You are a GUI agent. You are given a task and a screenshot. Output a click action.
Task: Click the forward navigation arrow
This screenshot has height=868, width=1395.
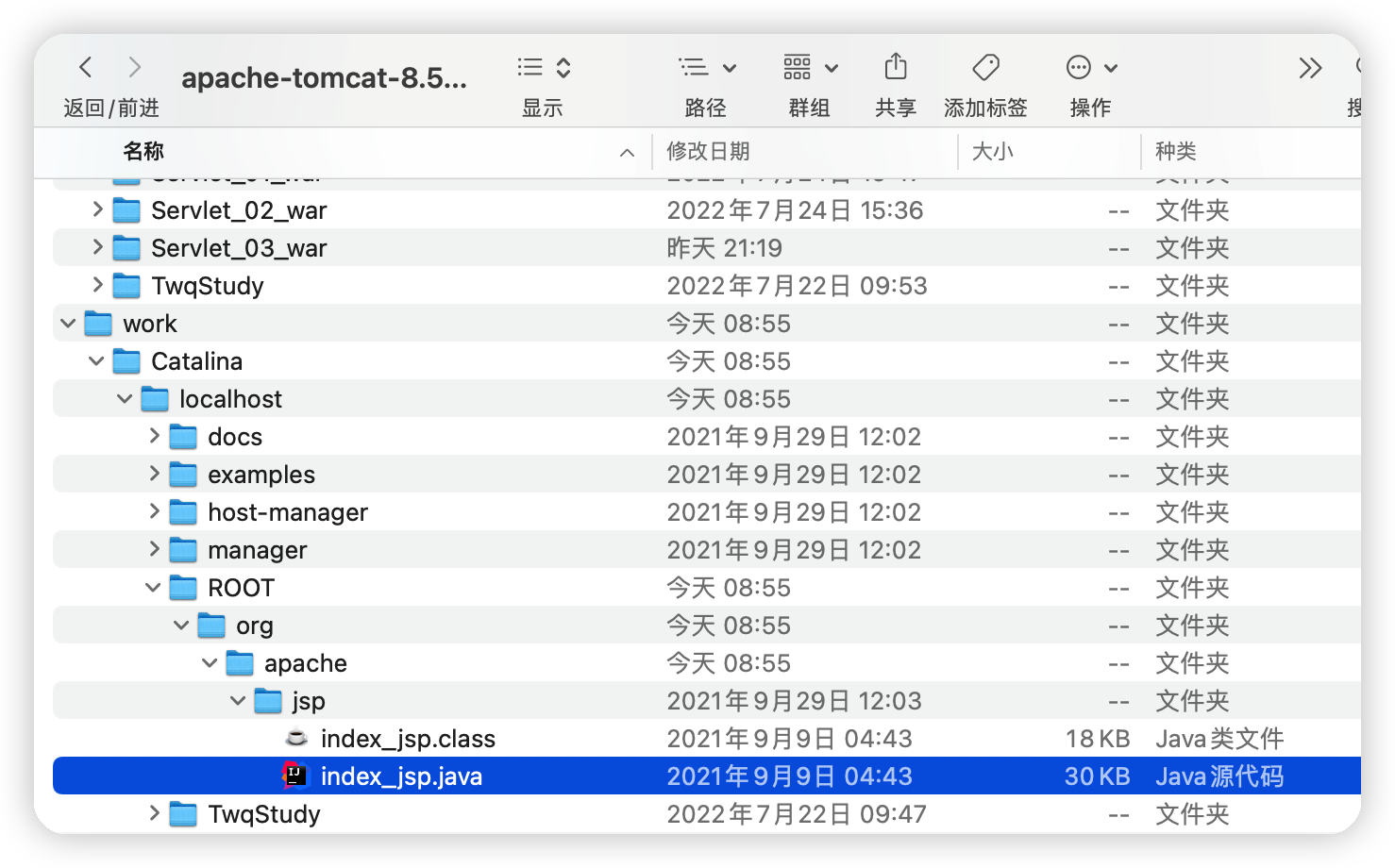click(x=134, y=67)
